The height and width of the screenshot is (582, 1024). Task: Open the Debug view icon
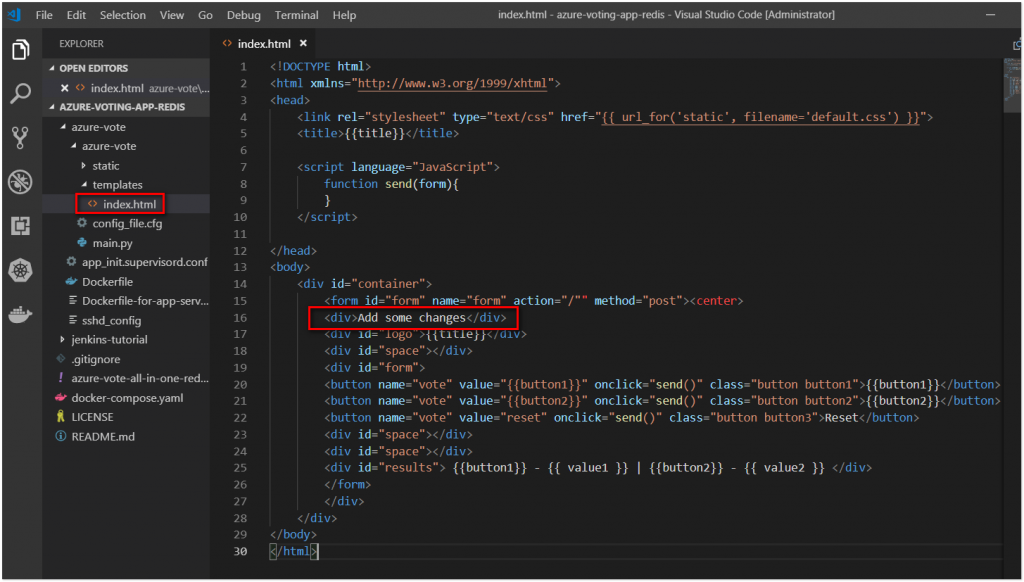coord(20,182)
